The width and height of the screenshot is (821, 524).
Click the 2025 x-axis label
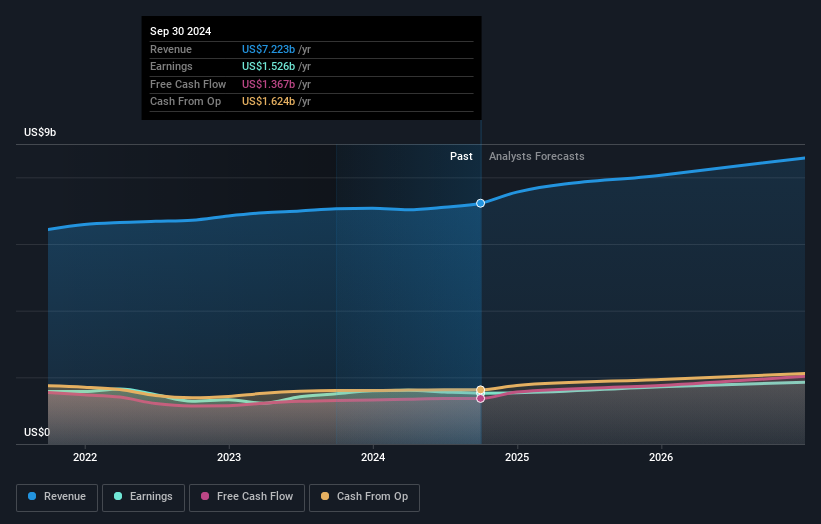click(517, 457)
